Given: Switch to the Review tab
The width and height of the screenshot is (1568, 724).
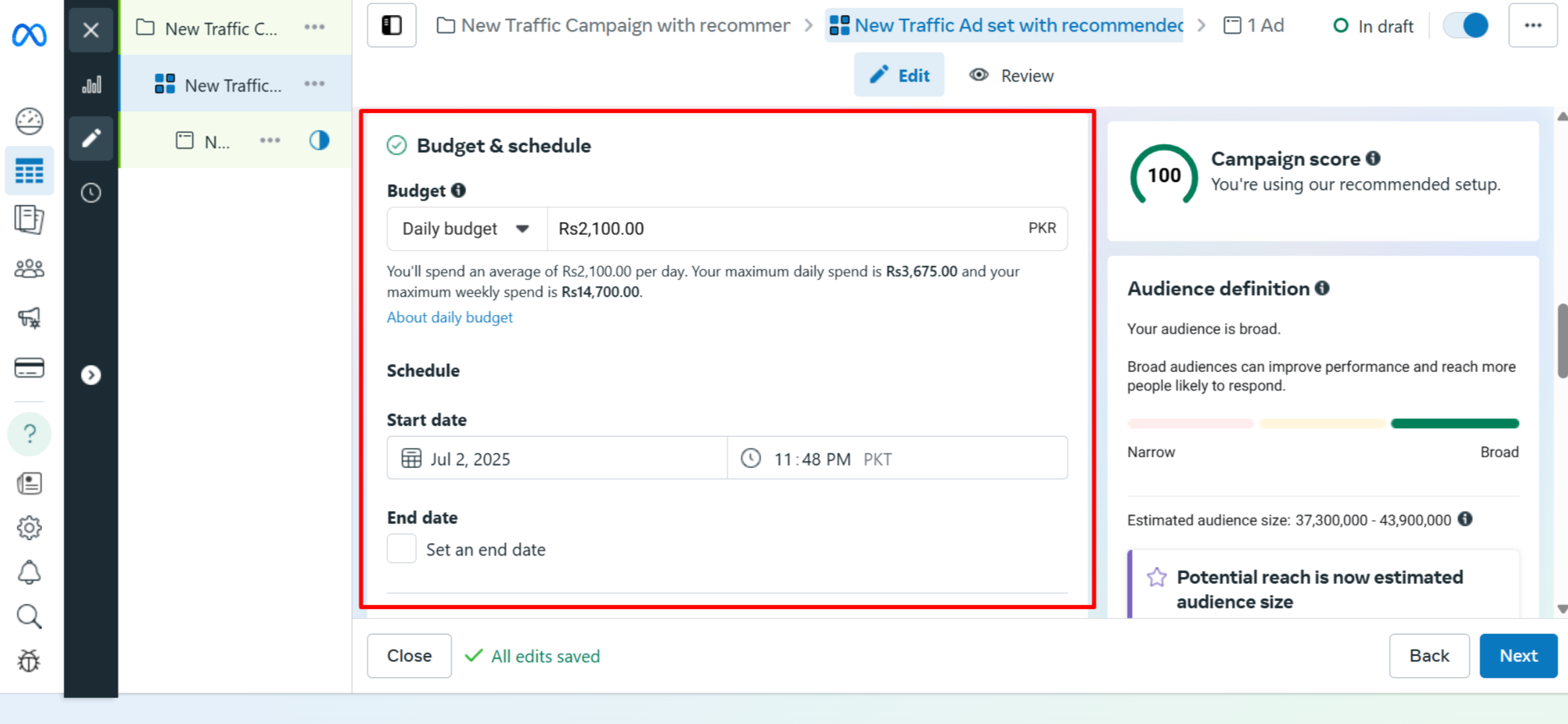Looking at the screenshot, I should coord(1011,76).
